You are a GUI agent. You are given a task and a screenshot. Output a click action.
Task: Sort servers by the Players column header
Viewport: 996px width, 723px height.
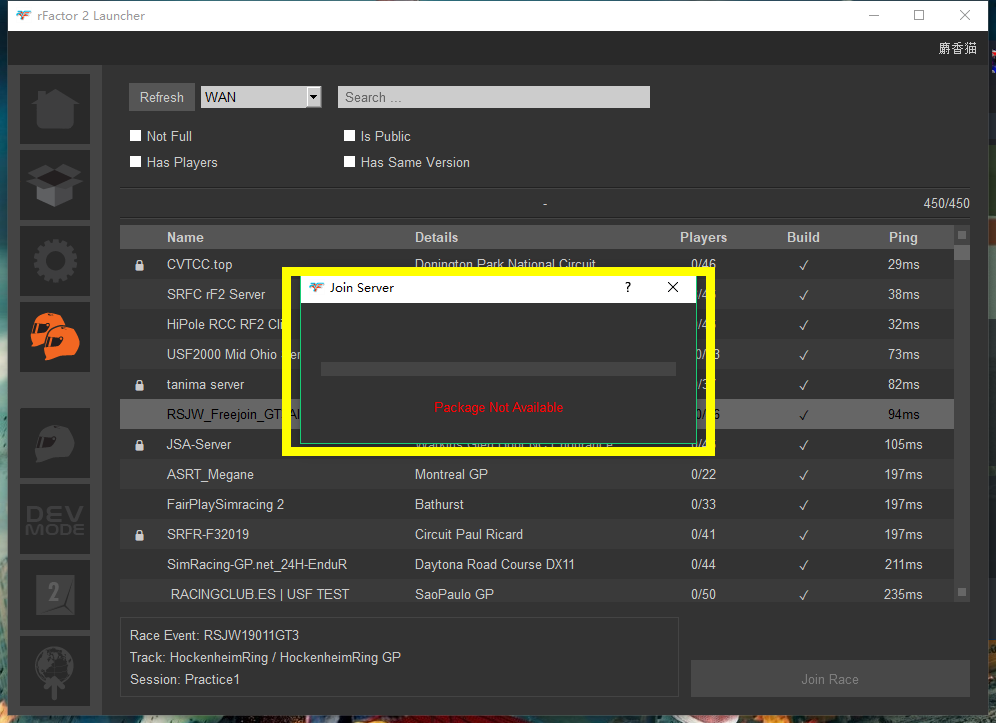pos(703,238)
